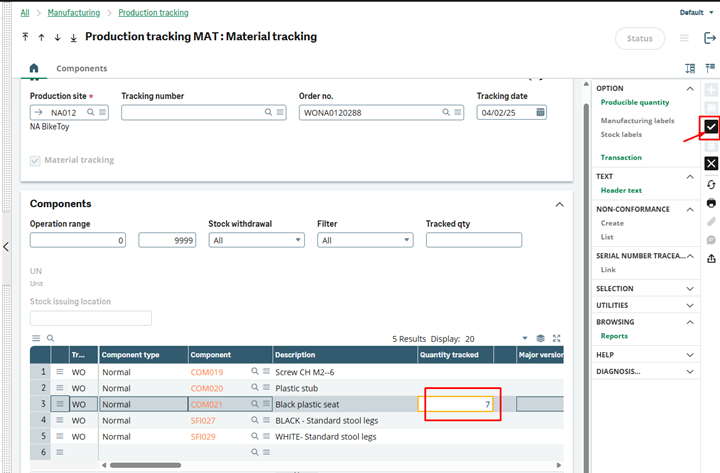Switch to the Components tab

(x=82, y=68)
